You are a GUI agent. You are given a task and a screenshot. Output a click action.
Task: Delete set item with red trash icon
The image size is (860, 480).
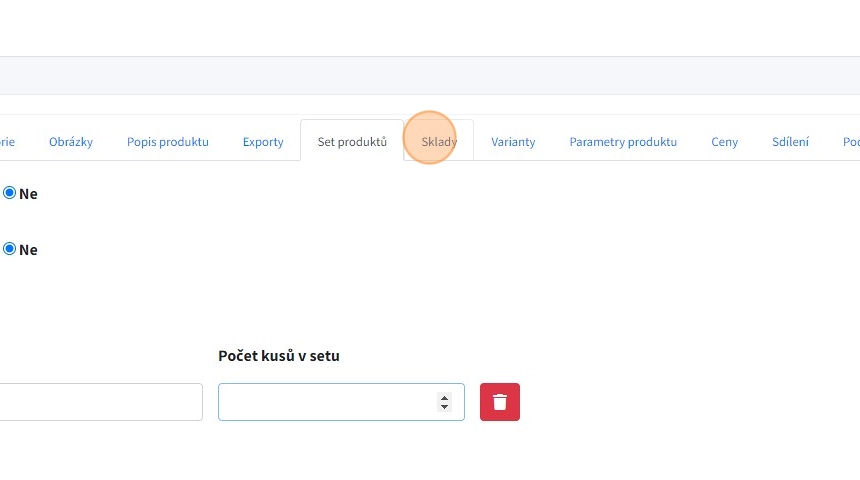pyautogui.click(x=499, y=402)
